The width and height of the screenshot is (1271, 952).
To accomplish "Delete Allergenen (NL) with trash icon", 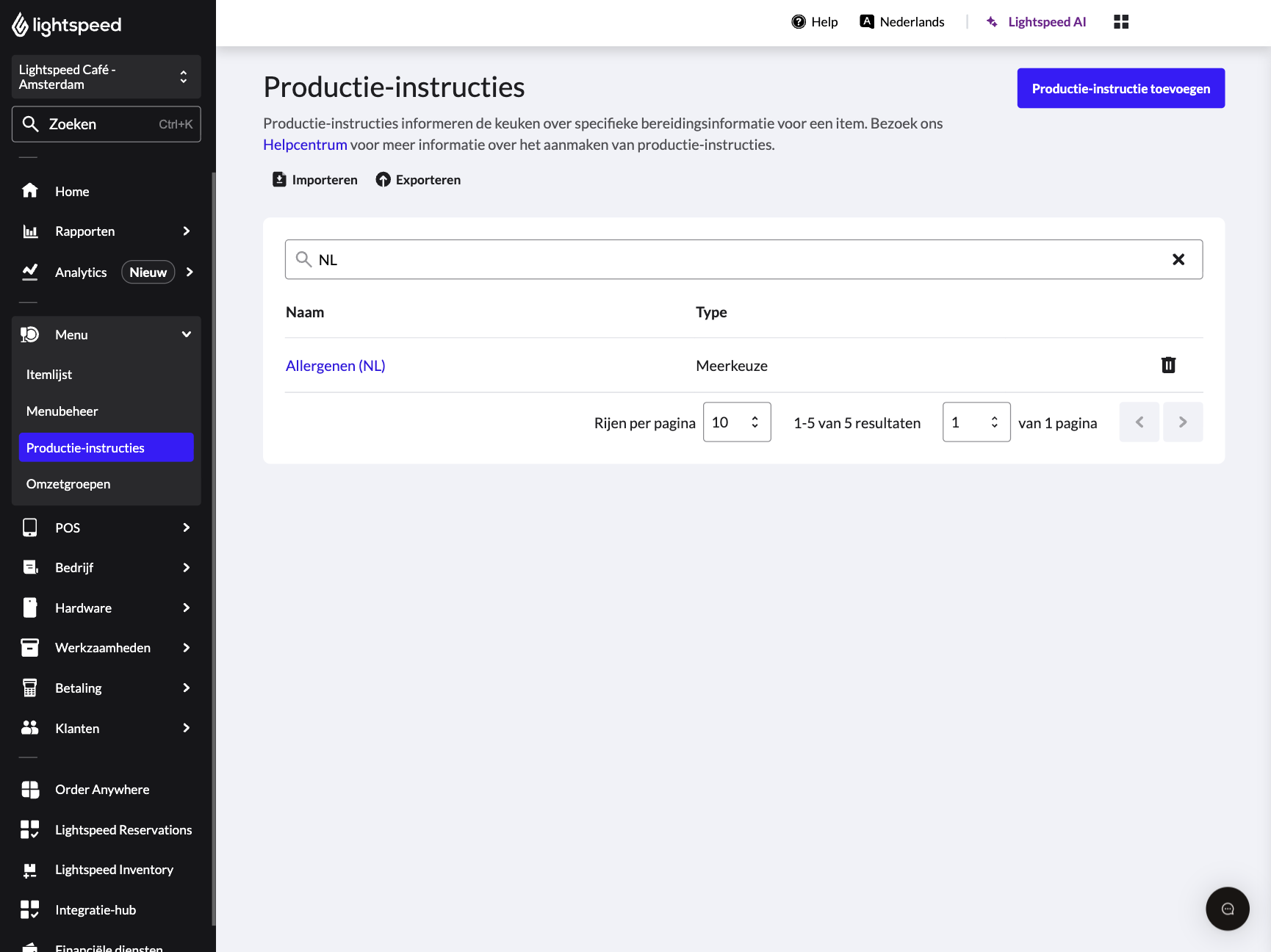I will coord(1168,365).
